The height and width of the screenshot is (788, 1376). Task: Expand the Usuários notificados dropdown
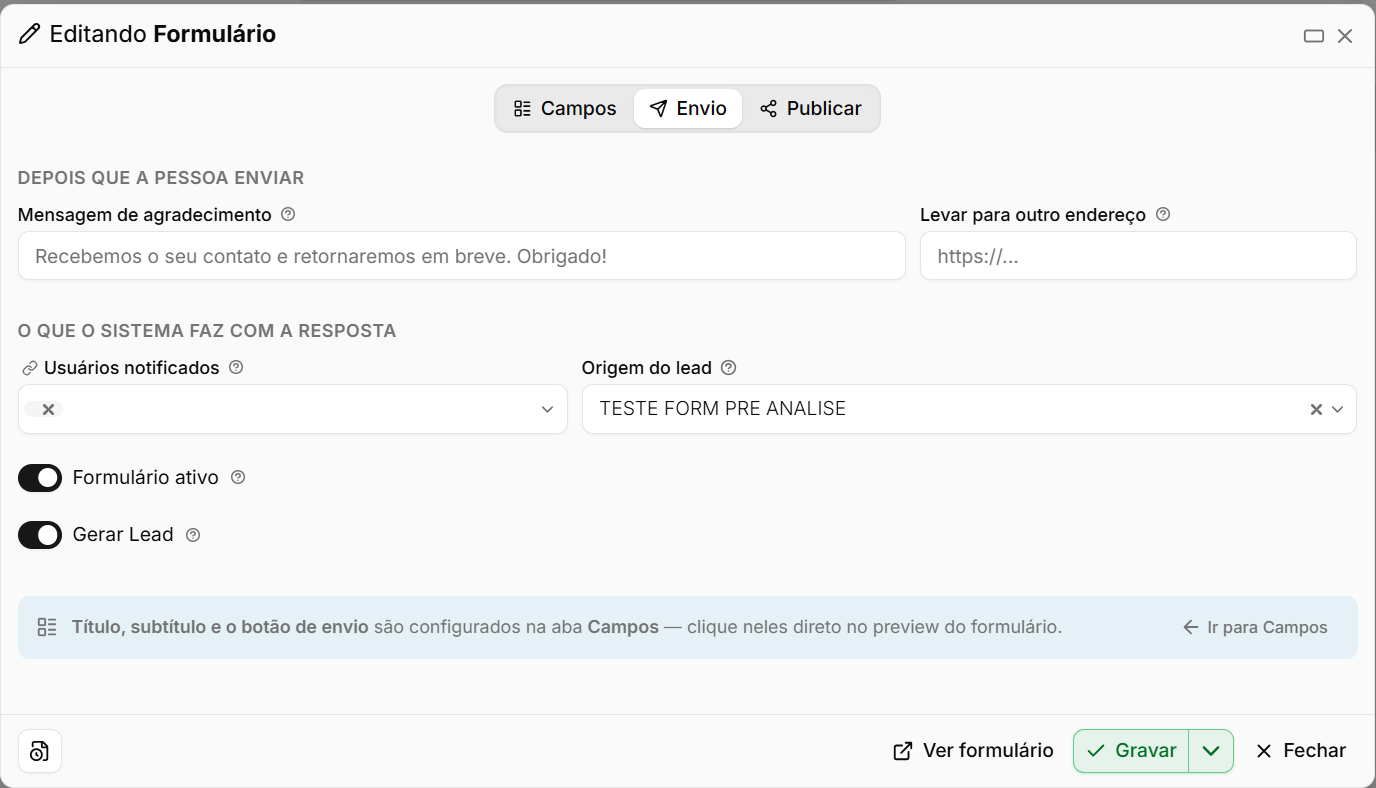click(x=547, y=409)
